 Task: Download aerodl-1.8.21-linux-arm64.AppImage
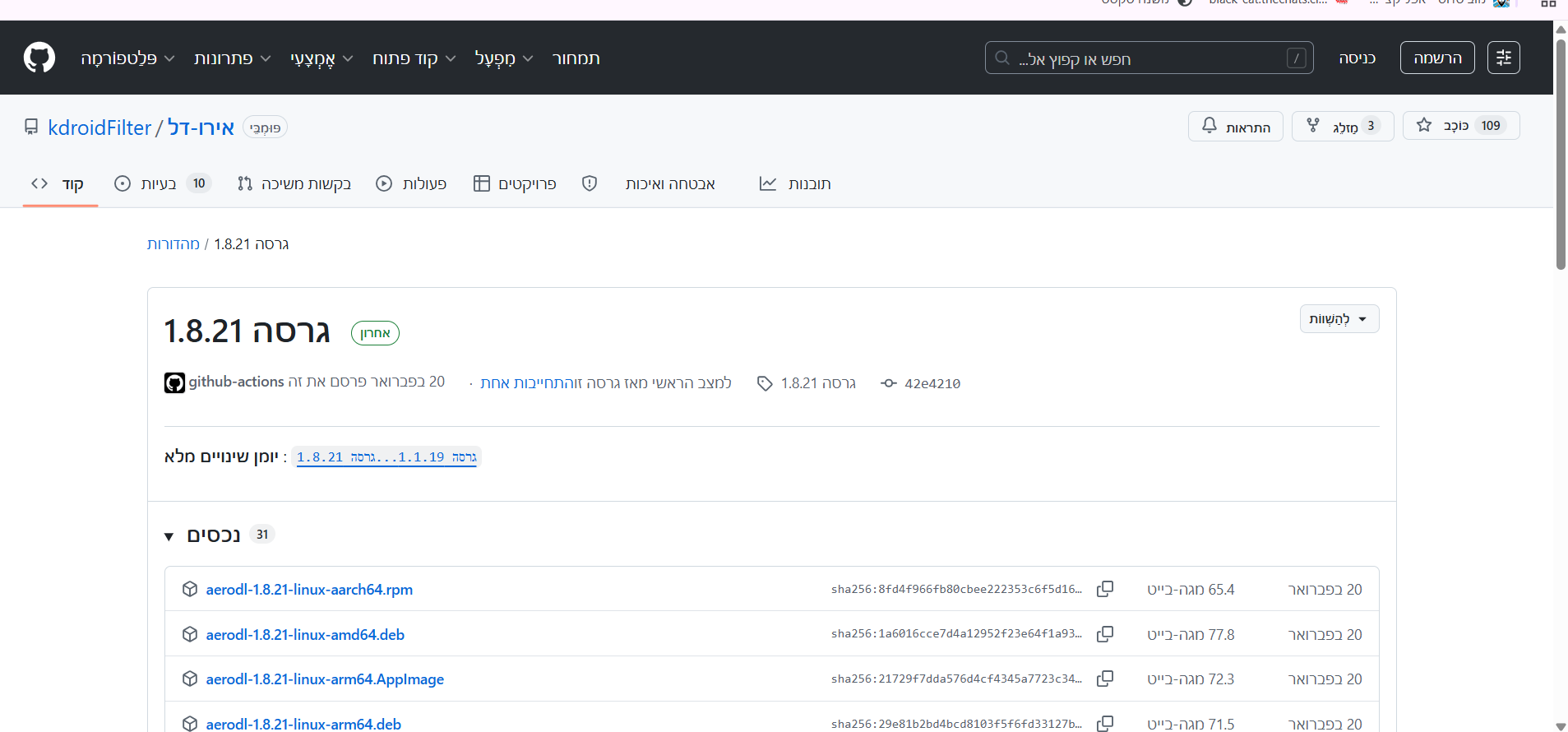(x=325, y=679)
